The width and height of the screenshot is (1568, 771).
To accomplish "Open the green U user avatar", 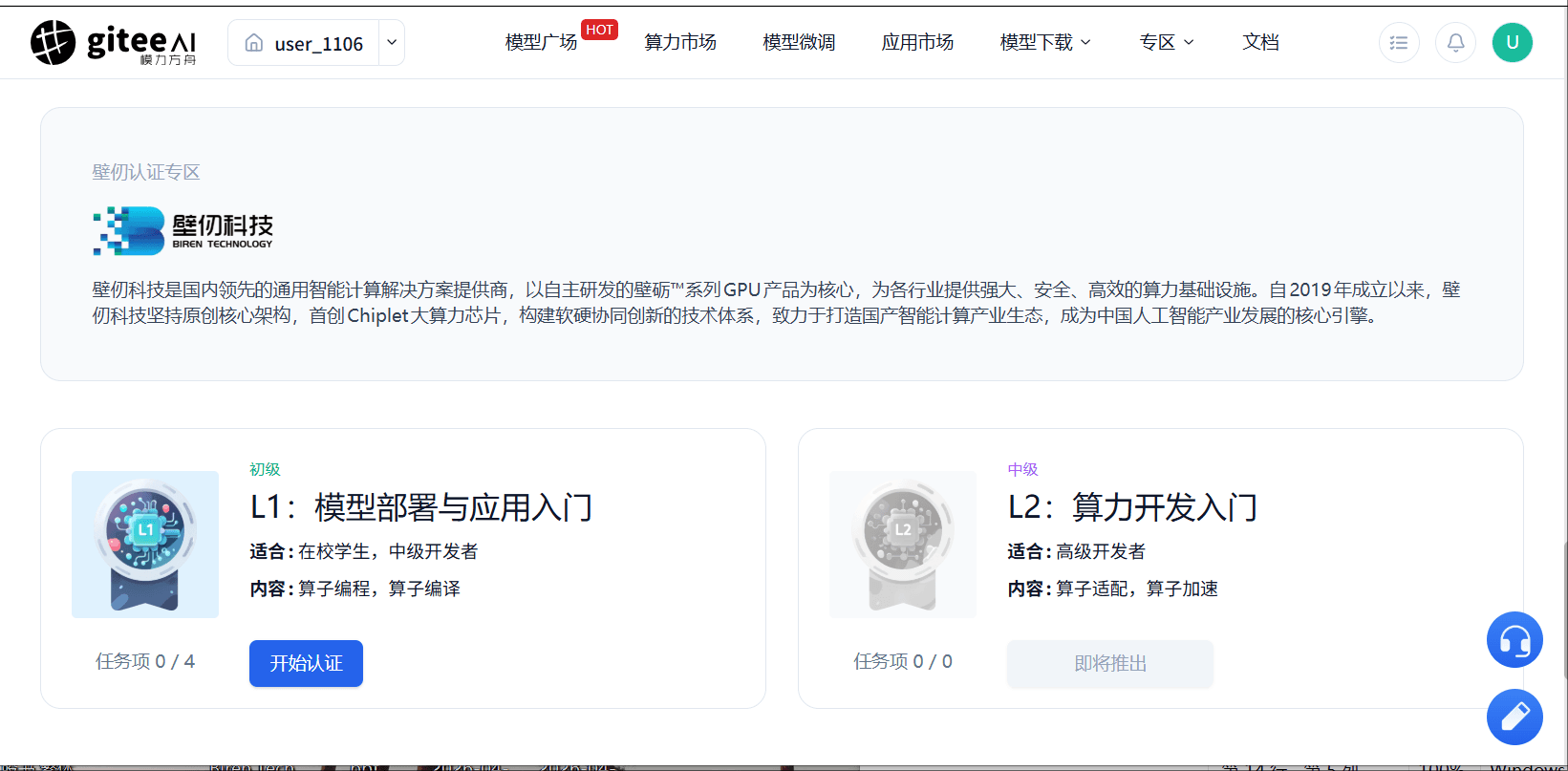I will point(1513,42).
